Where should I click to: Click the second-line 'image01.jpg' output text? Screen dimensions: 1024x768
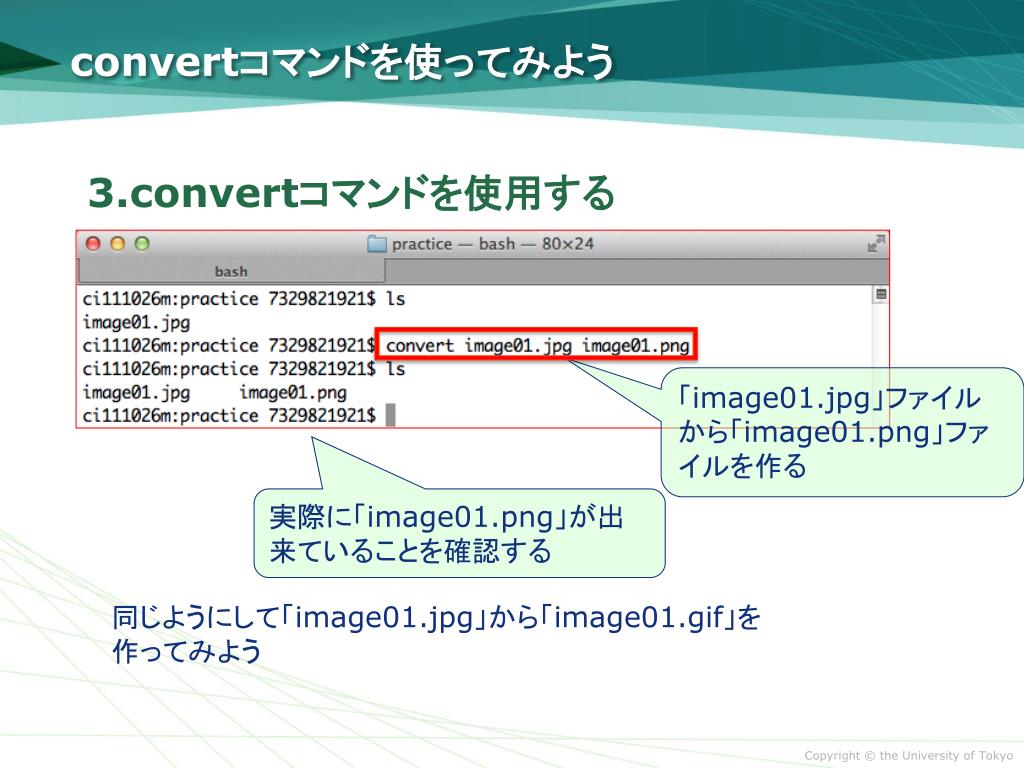pyautogui.click(x=136, y=323)
